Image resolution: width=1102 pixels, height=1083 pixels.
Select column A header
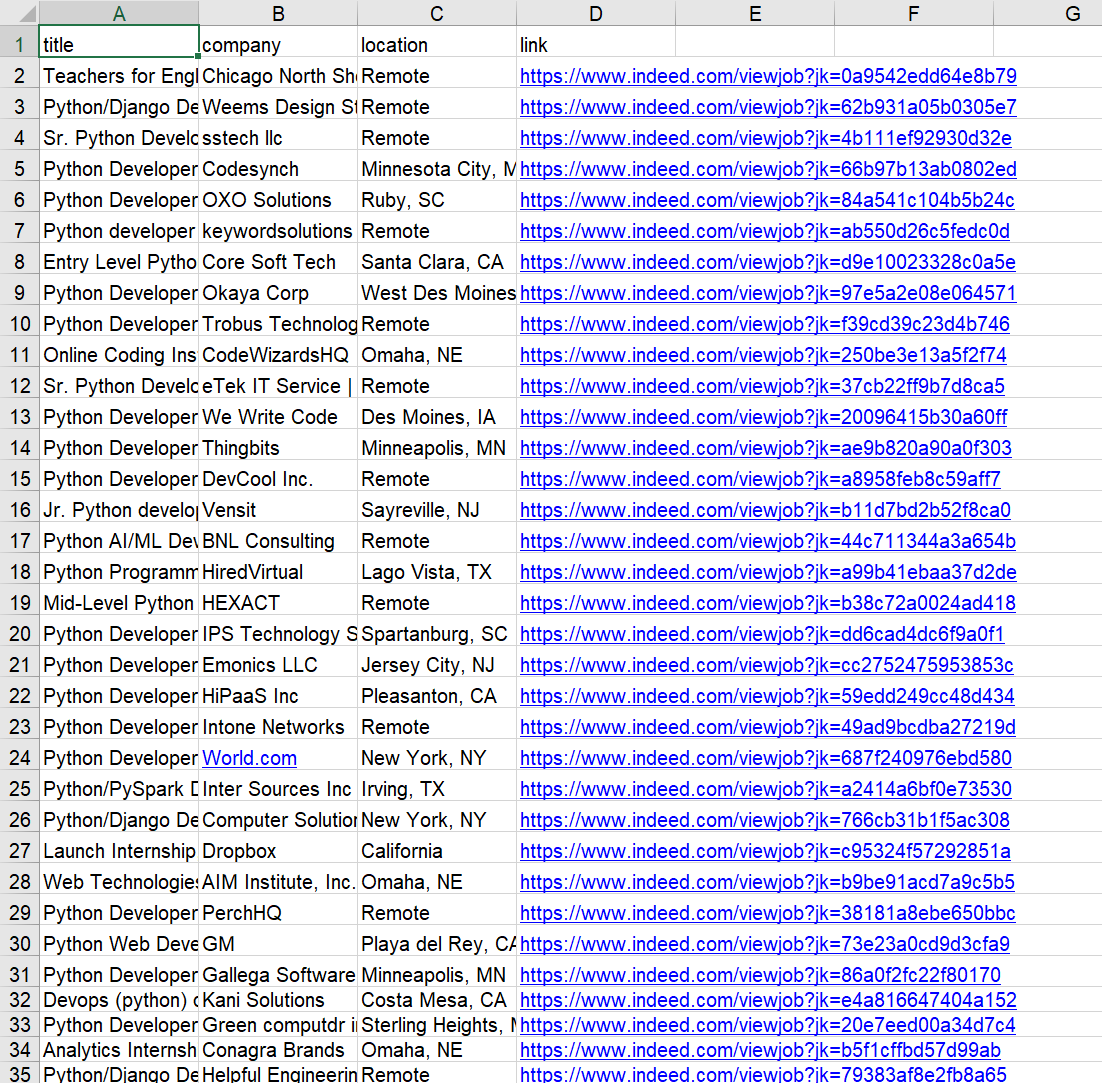[118, 13]
